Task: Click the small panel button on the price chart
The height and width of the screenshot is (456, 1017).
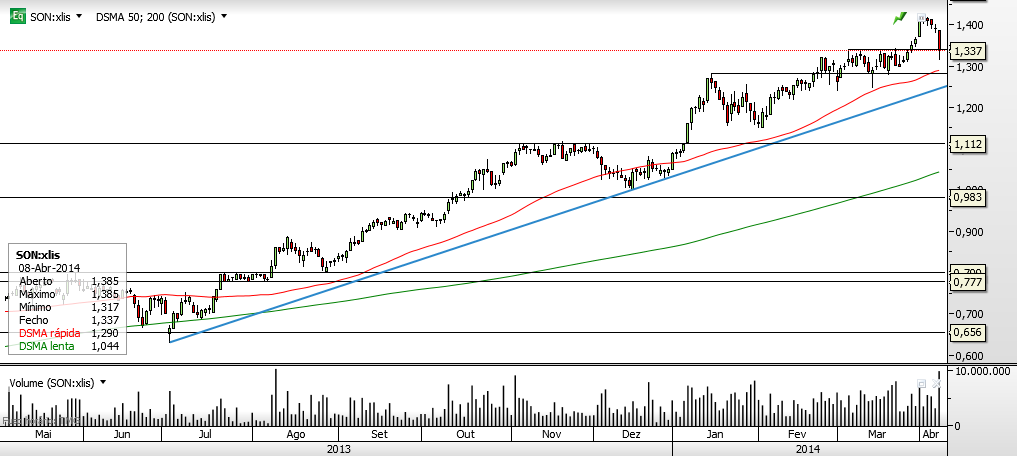Action: [x=920, y=17]
